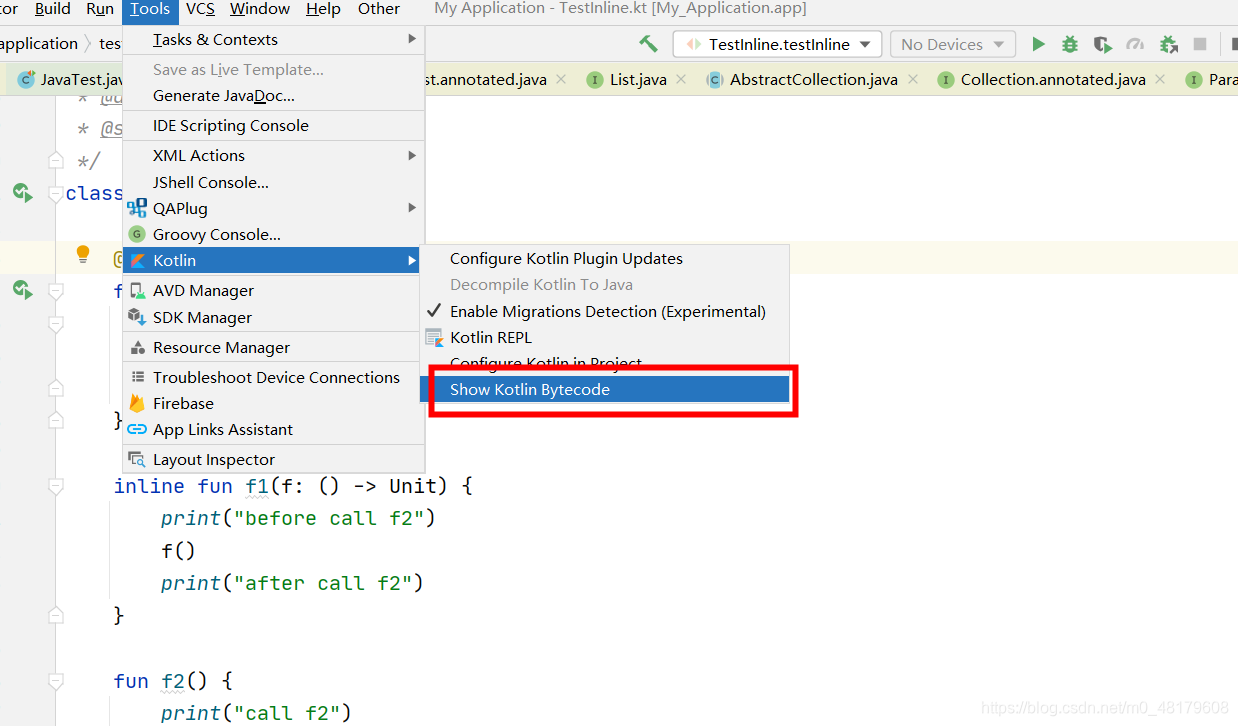This screenshot has width=1238, height=726.
Task: Open the Other menu
Action: (379, 9)
